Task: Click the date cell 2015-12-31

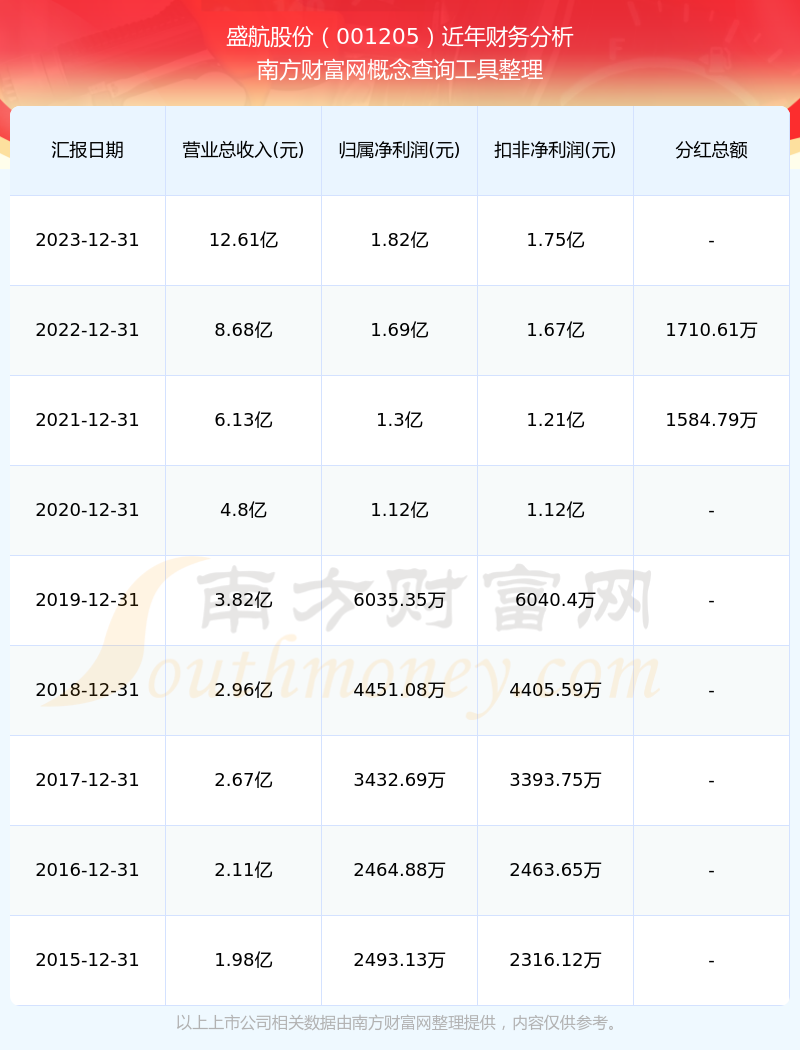Action: click(x=88, y=960)
